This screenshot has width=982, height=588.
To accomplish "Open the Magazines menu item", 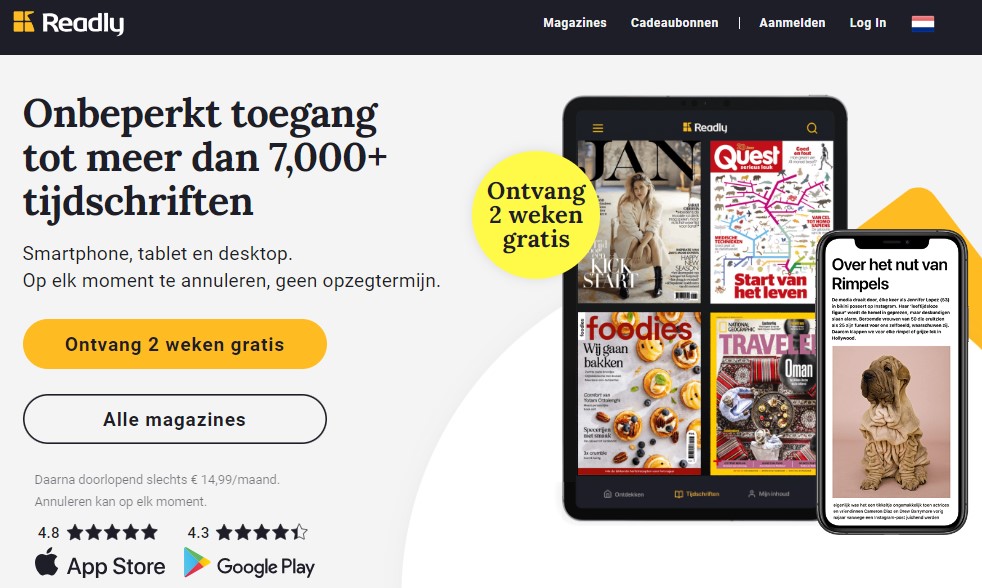I will coord(575,23).
